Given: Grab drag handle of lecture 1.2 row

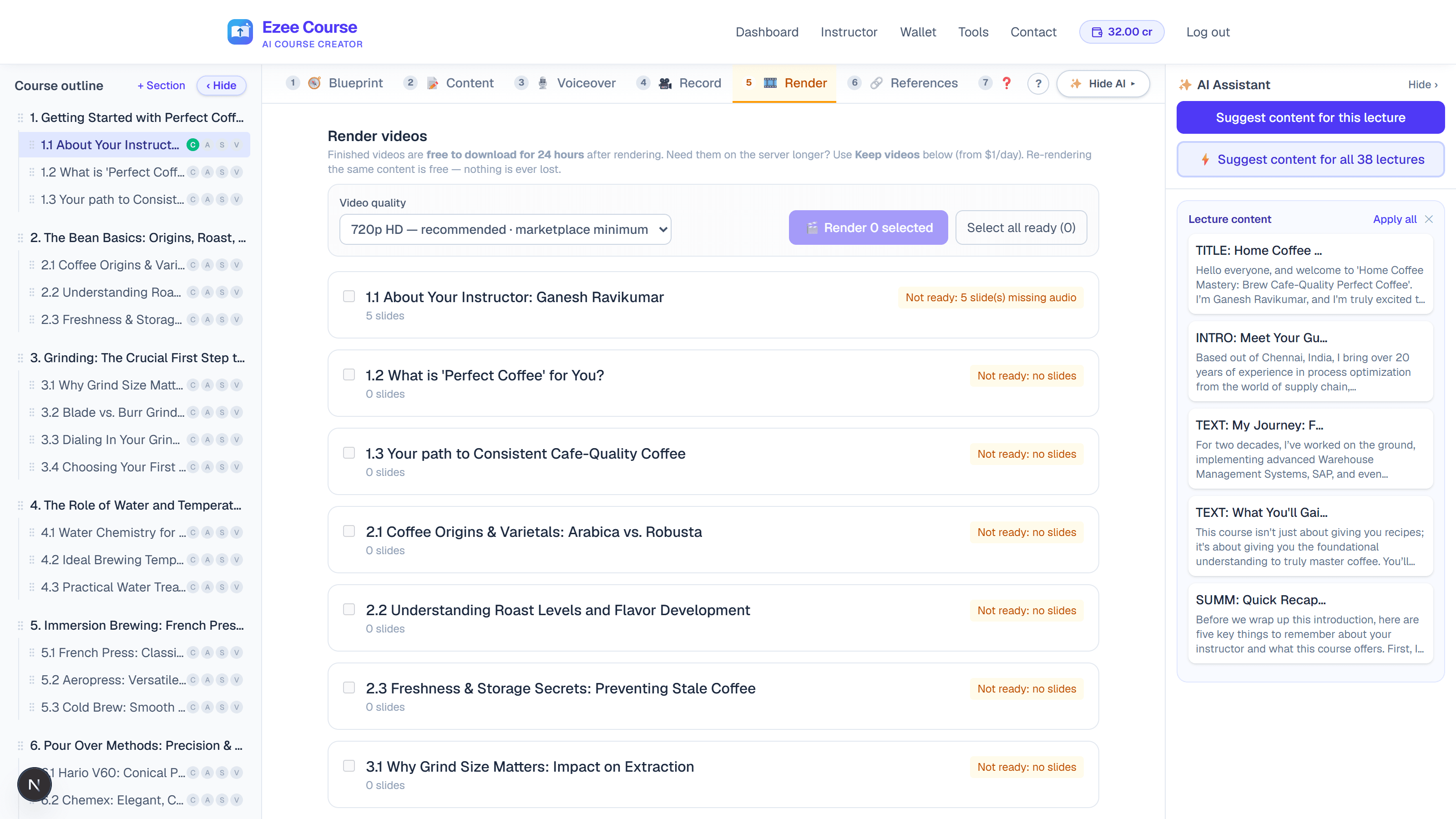Looking at the screenshot, I should (32, 172).
